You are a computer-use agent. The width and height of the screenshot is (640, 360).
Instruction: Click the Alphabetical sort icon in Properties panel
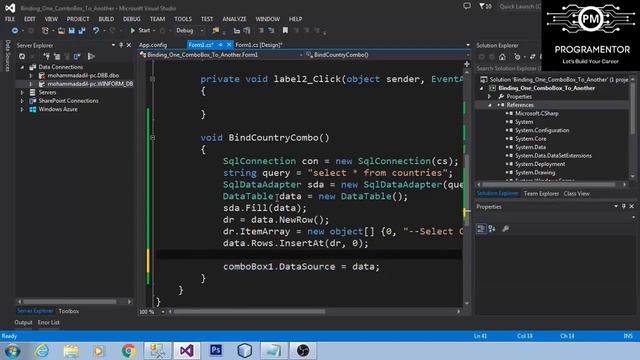[x=492, y=229]
